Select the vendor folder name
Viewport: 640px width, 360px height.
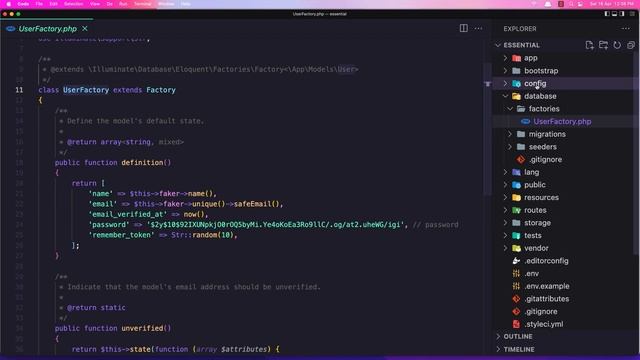tap(536, 248)
